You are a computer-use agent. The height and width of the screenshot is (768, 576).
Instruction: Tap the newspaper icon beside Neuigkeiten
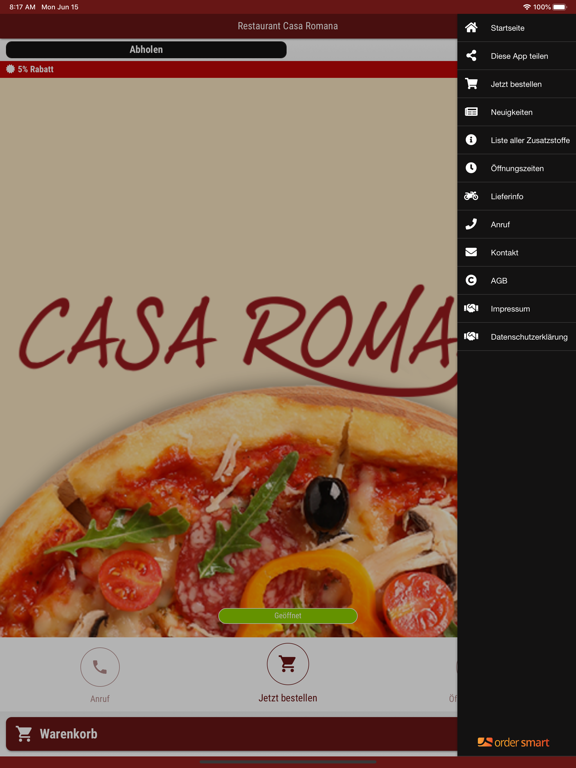click(x=471, y=112)
